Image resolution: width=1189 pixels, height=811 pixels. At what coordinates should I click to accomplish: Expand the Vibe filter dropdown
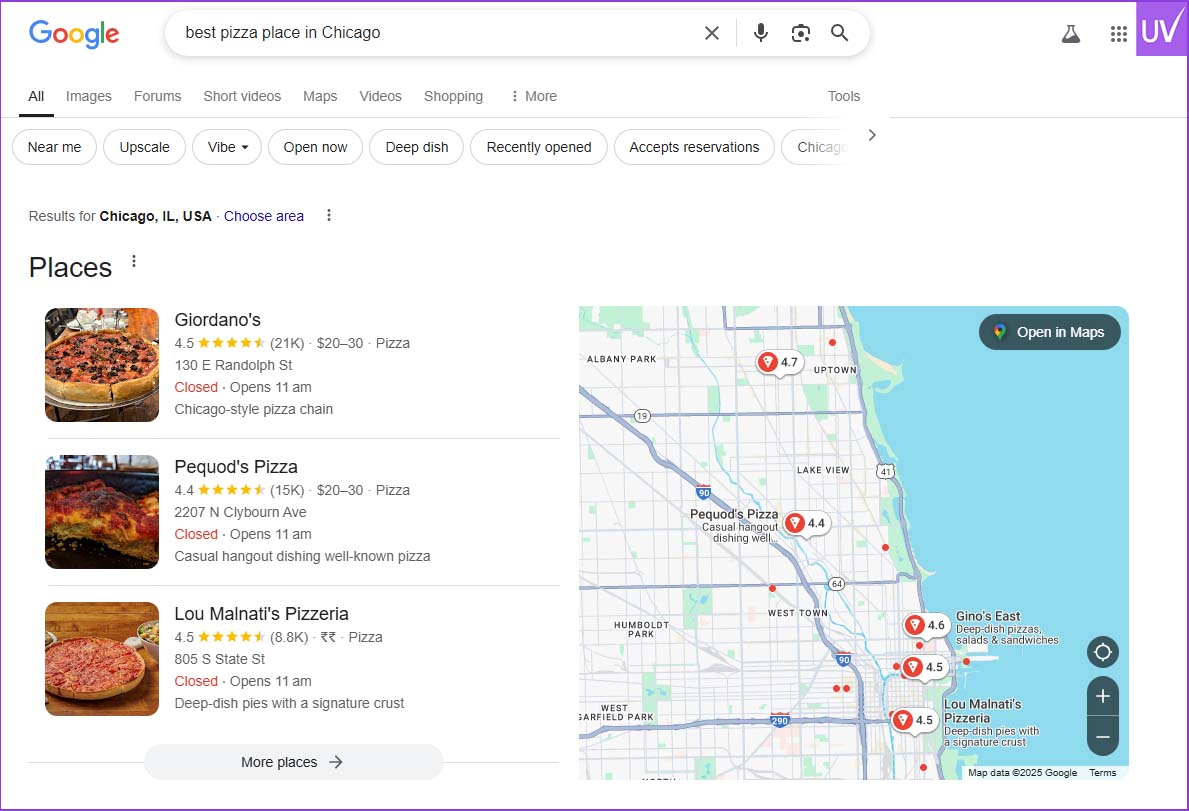click(x=227, y=147)
